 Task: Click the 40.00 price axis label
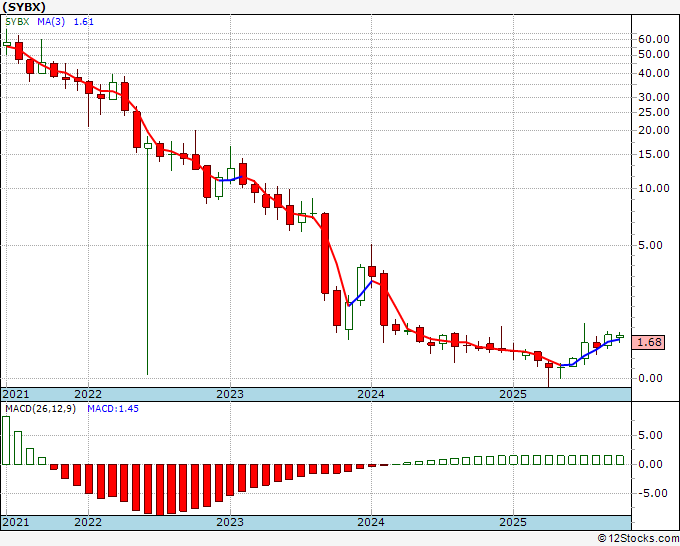(654, 73)
